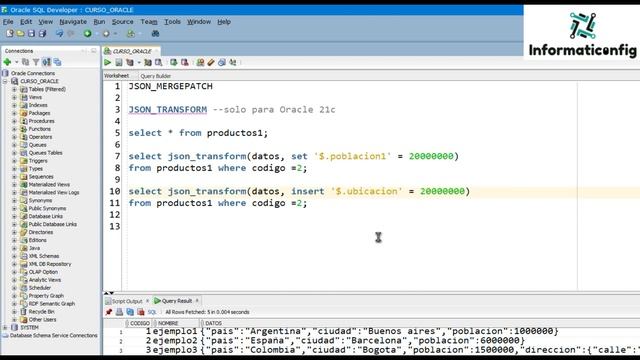640x360 pixels.
Task: Select Other Users in the tree
Action: (42, 320)
